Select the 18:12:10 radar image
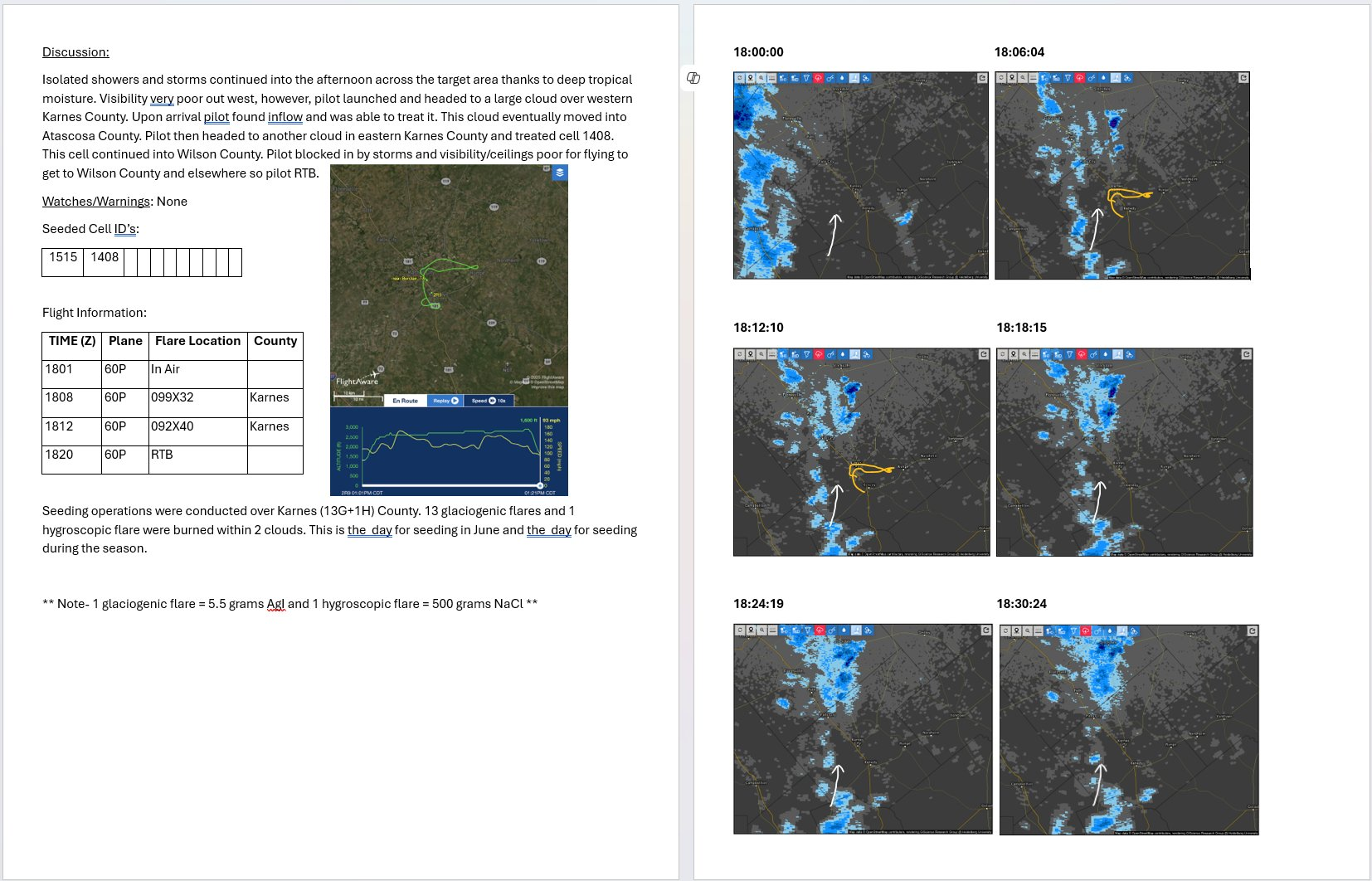This screenshot has height=881, width=1372. (x=862, y=452)
